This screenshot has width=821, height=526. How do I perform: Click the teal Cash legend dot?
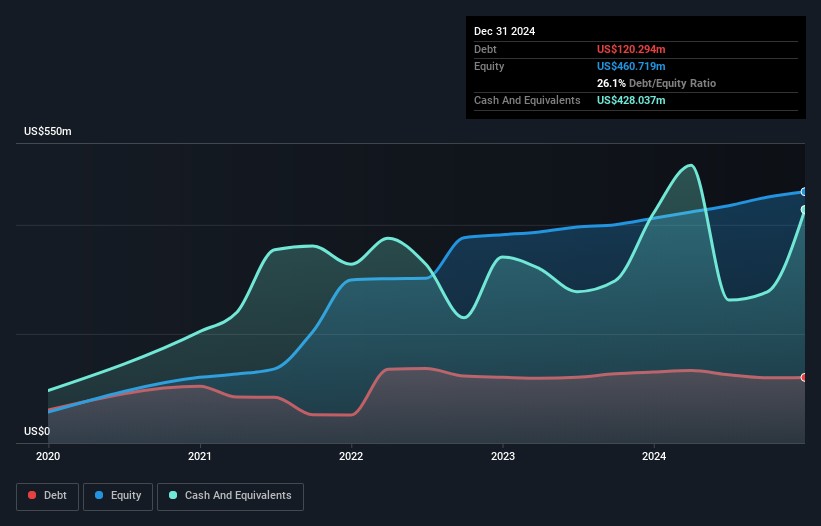(x=173, y=495)
